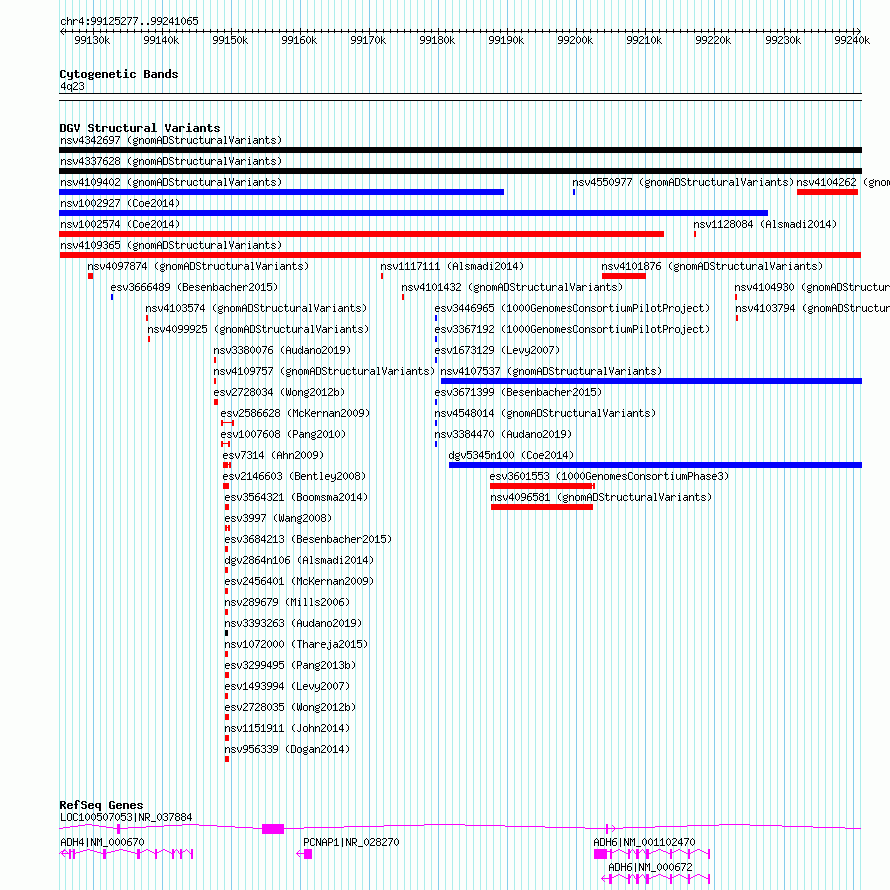This screenshot has height=890, width=890.
Task: Click the 4q23 cytogenetic band label
Action: (x=72, y=86)
